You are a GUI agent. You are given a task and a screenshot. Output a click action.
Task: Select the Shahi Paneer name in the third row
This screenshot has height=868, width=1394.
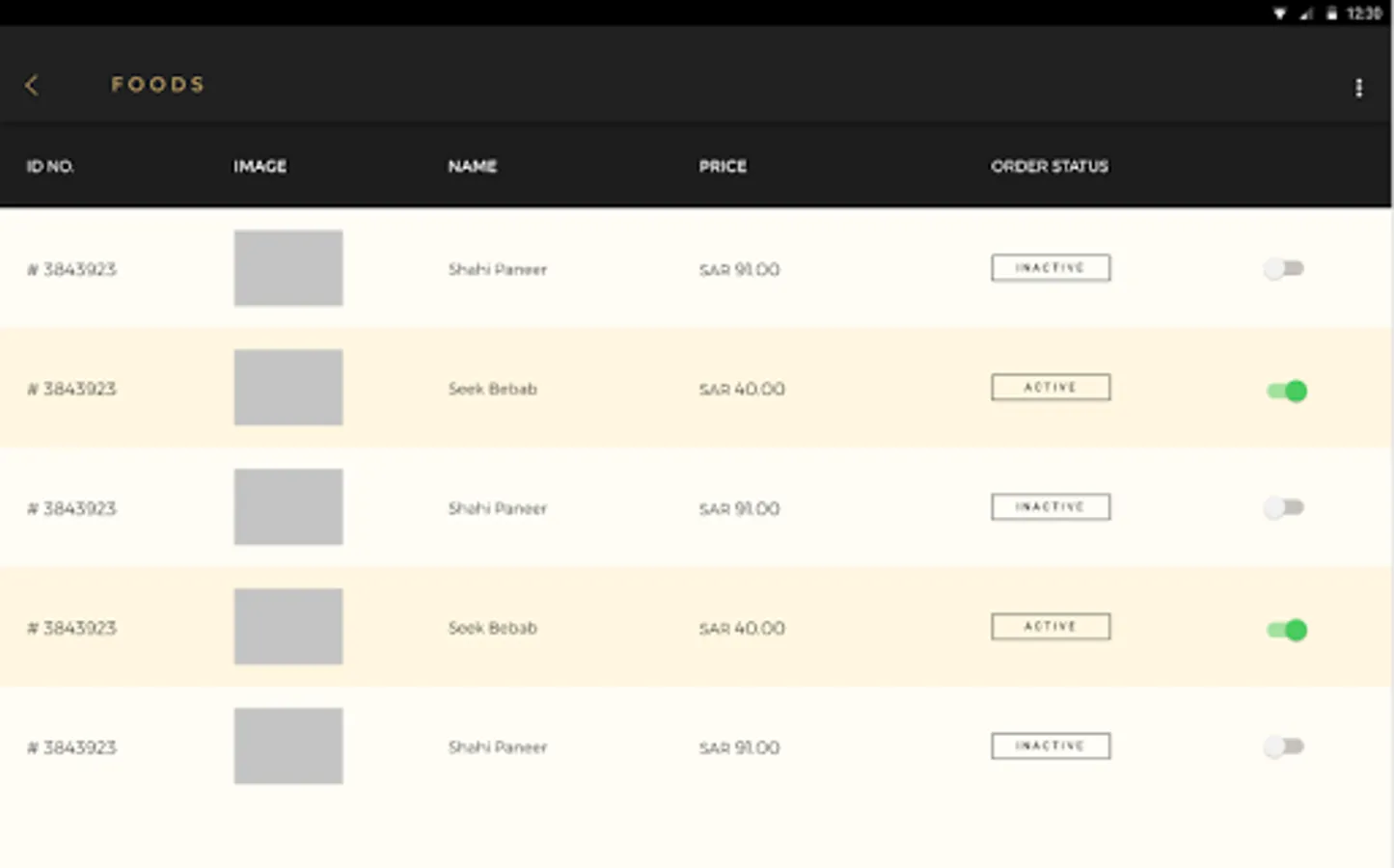coord(497,508)
